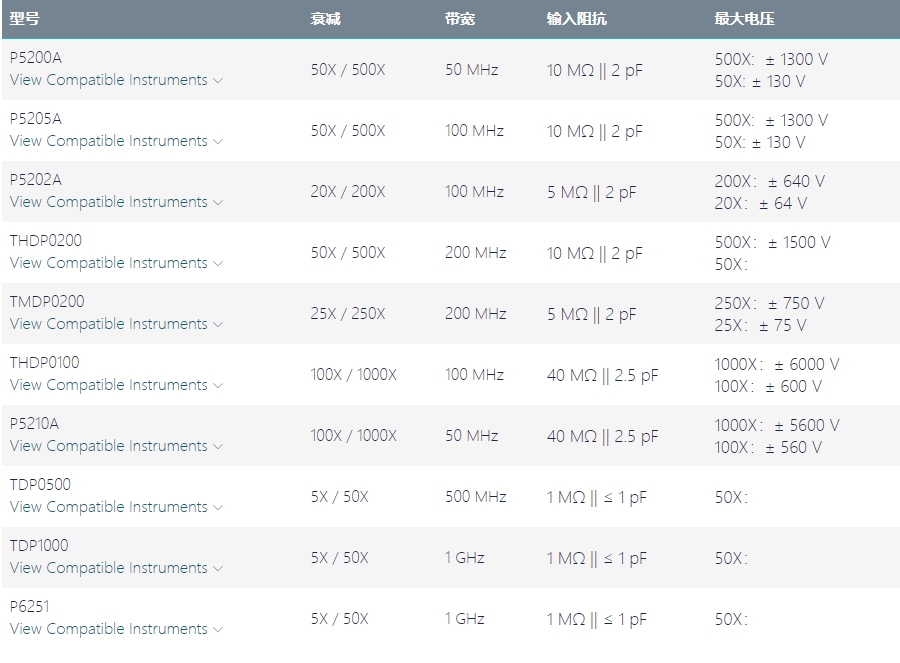Open View Compatible Instruments under P6251
The height and width of the screenshot is (663, 900).
[x=108, y=629]
